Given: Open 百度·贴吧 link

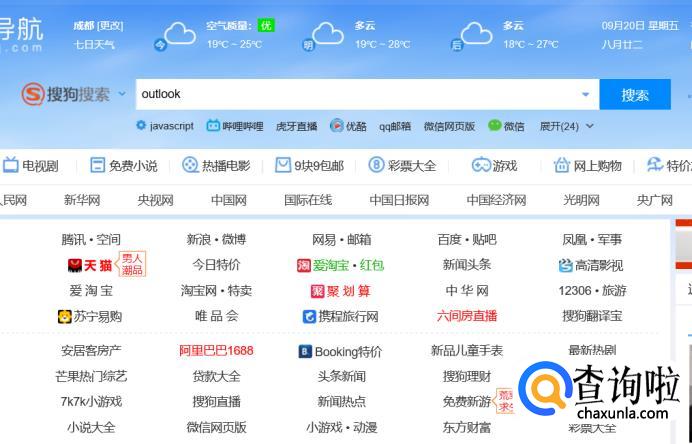Looking at the screenshot, I should coord(467,240).
